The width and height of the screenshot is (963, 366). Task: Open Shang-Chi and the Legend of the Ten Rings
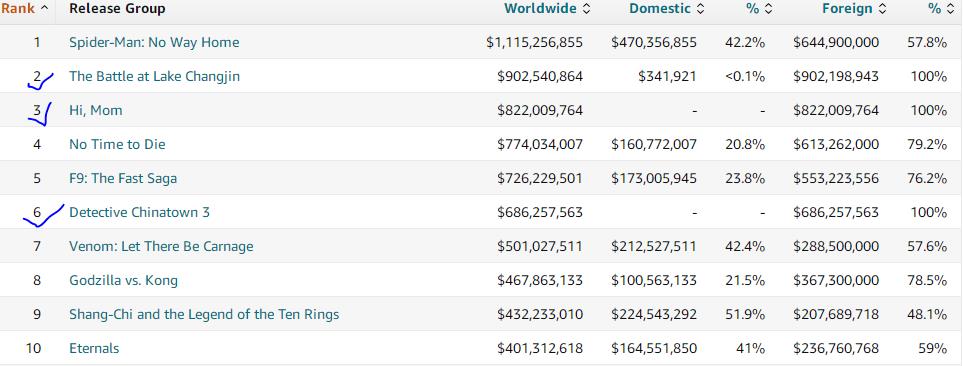(x=204, y=314)
